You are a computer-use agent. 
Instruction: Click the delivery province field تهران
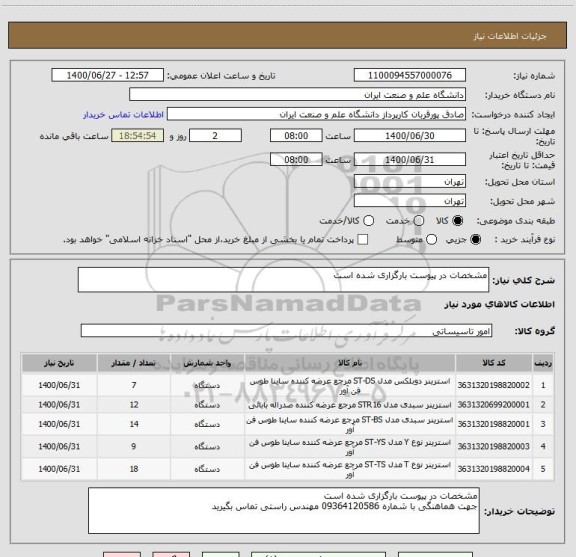(x=410, y=182)
